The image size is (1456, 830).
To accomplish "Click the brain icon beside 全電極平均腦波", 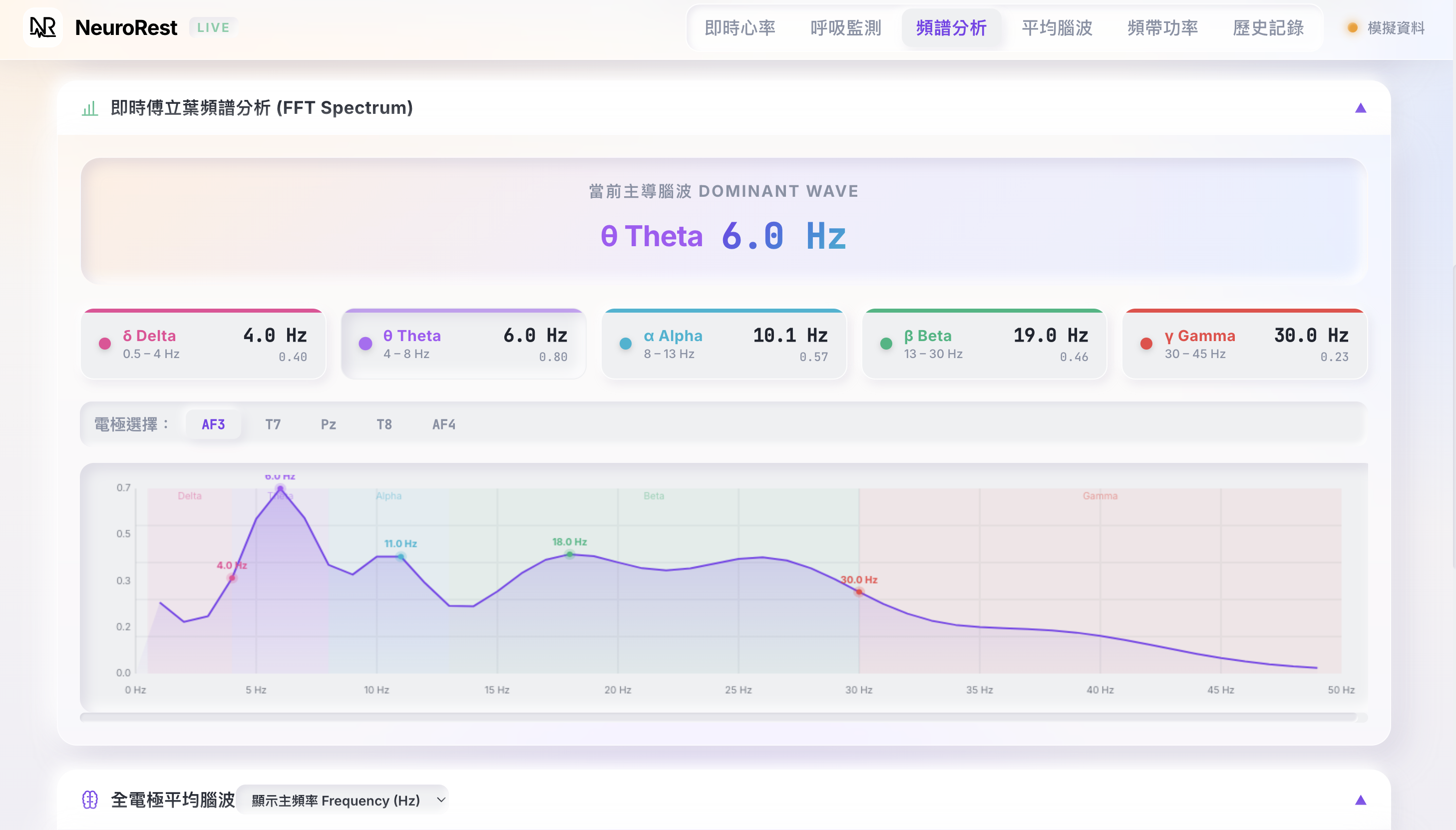I will 90,799.
